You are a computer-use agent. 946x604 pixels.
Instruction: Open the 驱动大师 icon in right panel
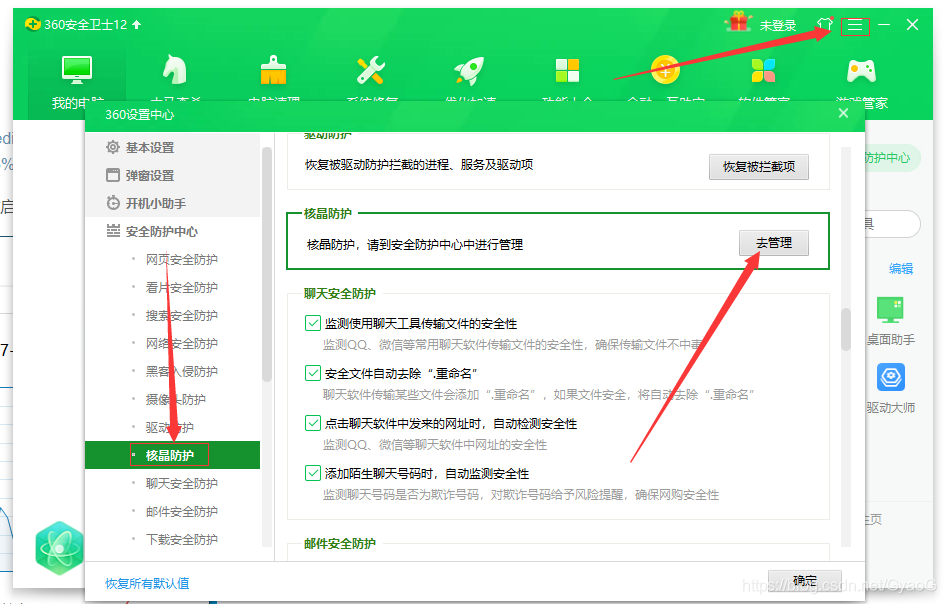891,378
